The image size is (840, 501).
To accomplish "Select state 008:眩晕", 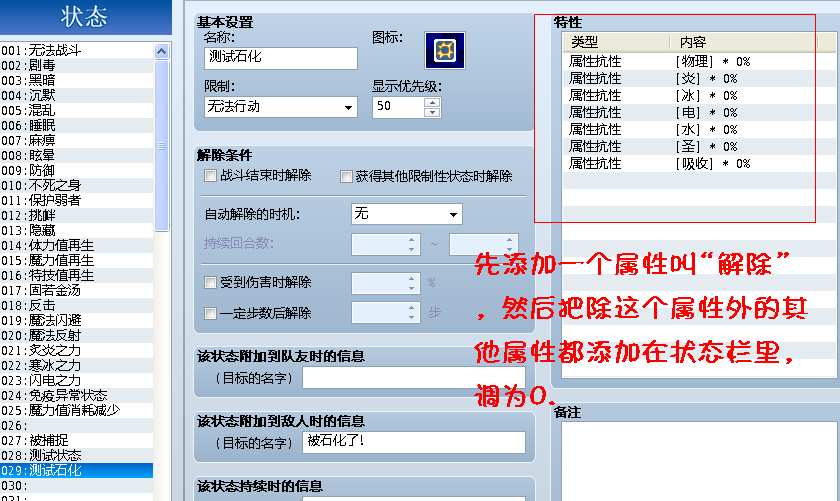I will 77,155.
